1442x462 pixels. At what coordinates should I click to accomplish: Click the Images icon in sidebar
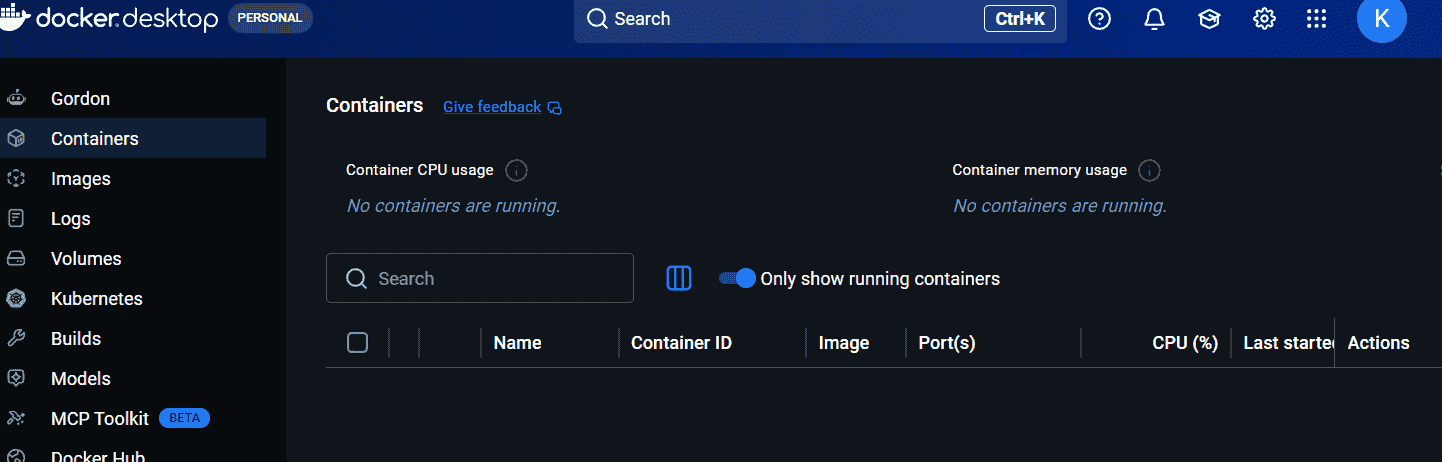tap(16, 178)
